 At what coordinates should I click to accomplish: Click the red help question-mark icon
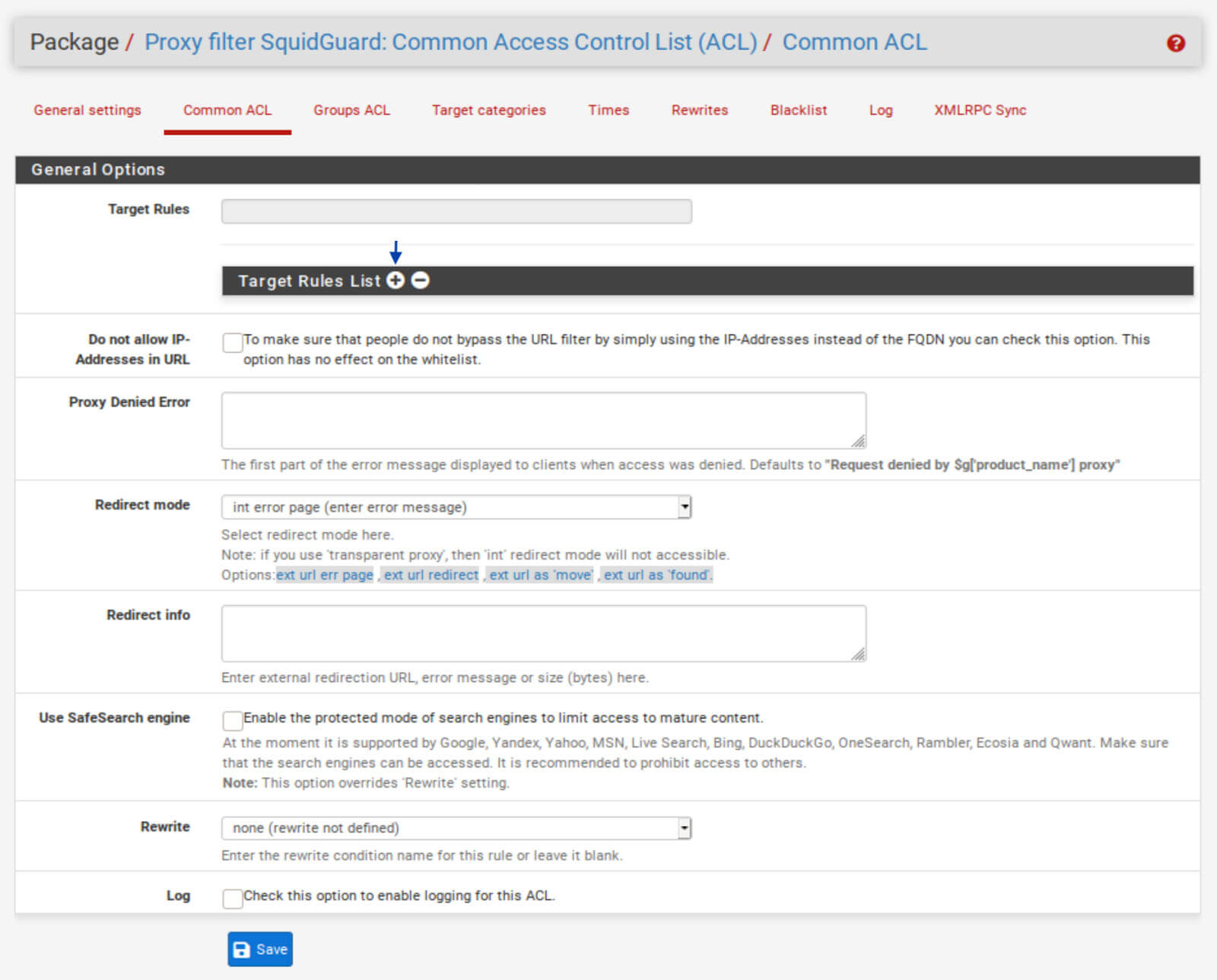(1175, 43)
